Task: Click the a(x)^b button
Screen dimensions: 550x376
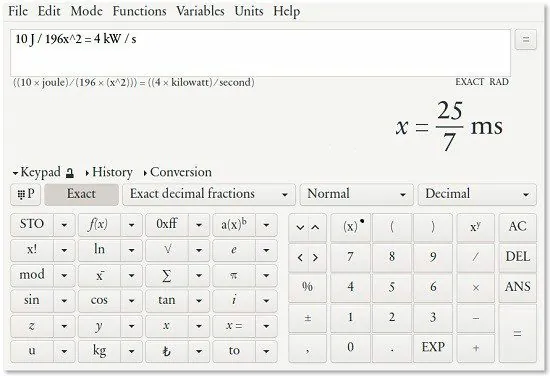Action: tap(234, 224)
